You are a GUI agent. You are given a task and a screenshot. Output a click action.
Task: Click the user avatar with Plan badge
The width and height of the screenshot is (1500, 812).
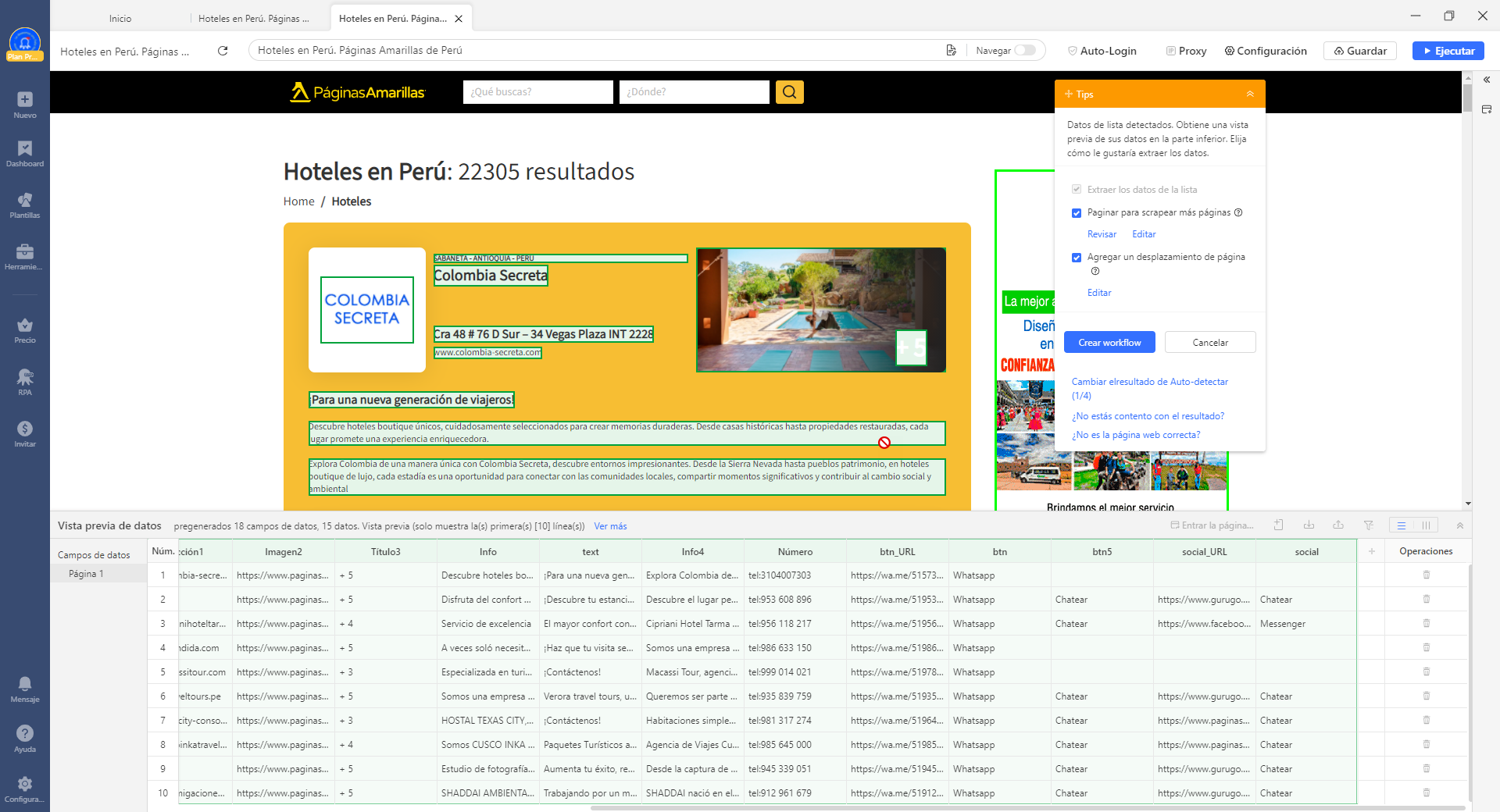click(x=25, y=44)
